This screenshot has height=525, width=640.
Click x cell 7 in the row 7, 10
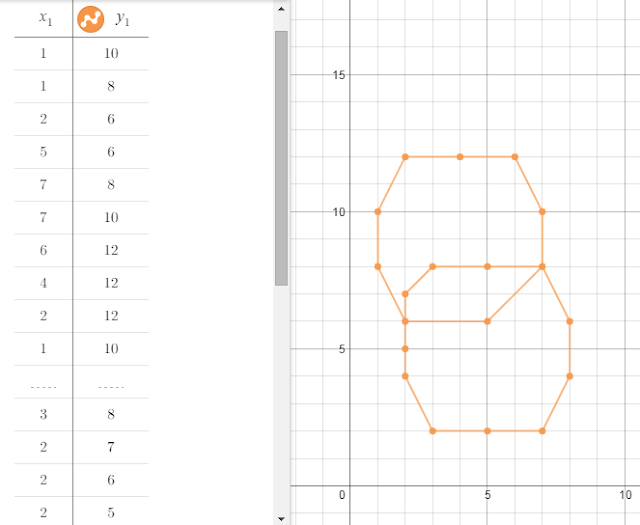(44, 218)
